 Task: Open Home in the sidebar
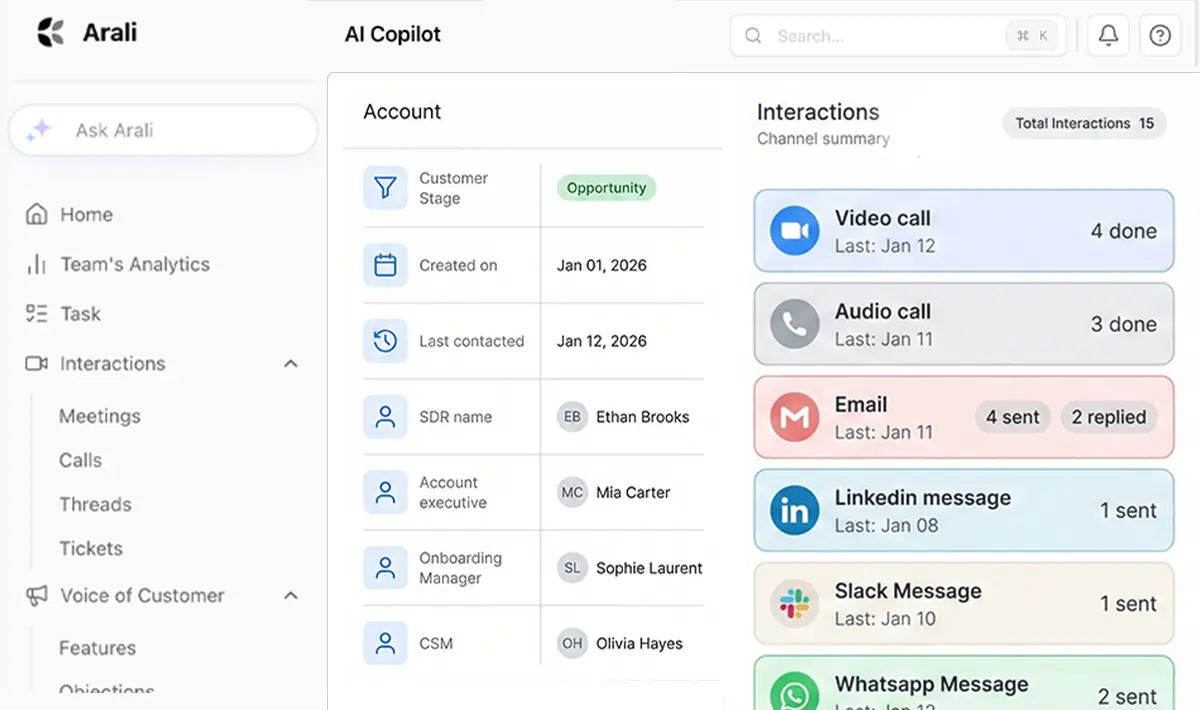click(x=86, y=215)
